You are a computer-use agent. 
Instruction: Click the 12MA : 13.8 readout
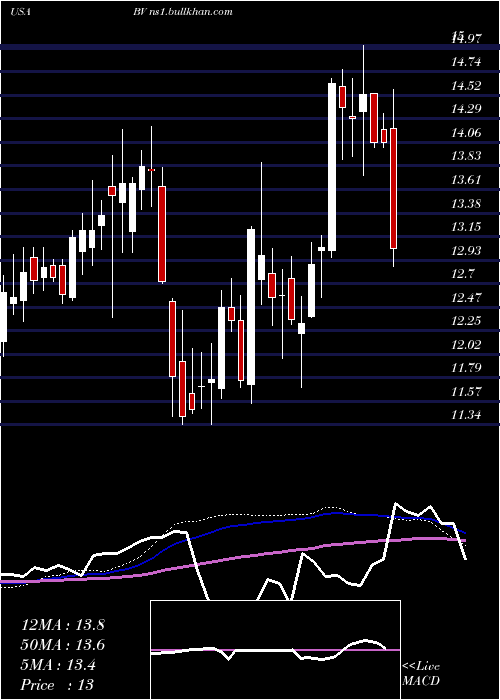[x=63, y=625]
